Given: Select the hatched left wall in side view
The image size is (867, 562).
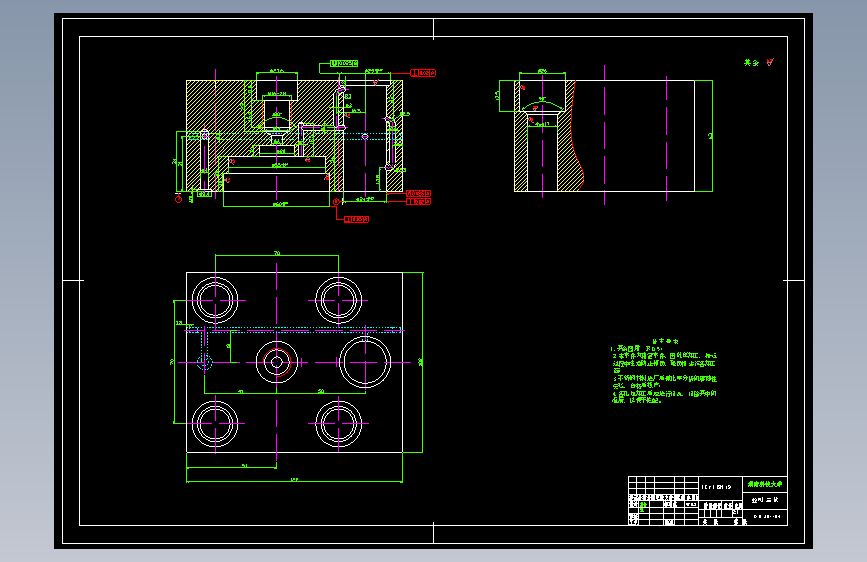Looking at the screenshot, I should (521, 152).
